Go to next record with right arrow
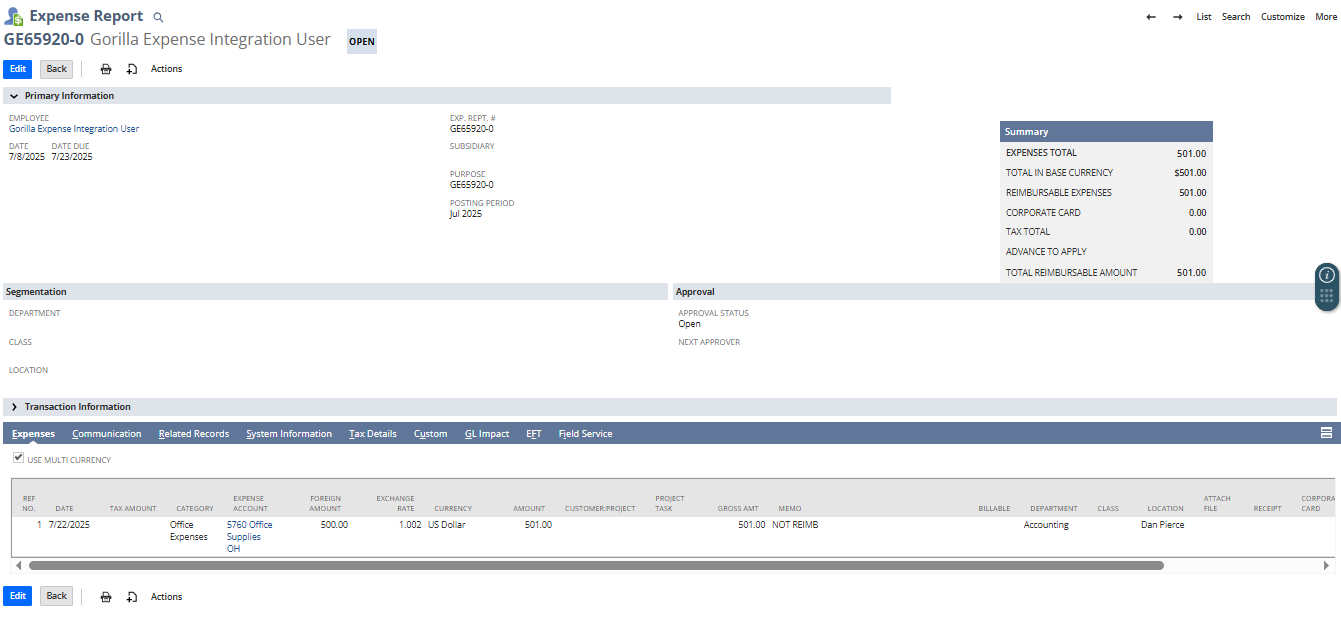The height and width of the screenshot is (617, 1341). pos(1177,17)
